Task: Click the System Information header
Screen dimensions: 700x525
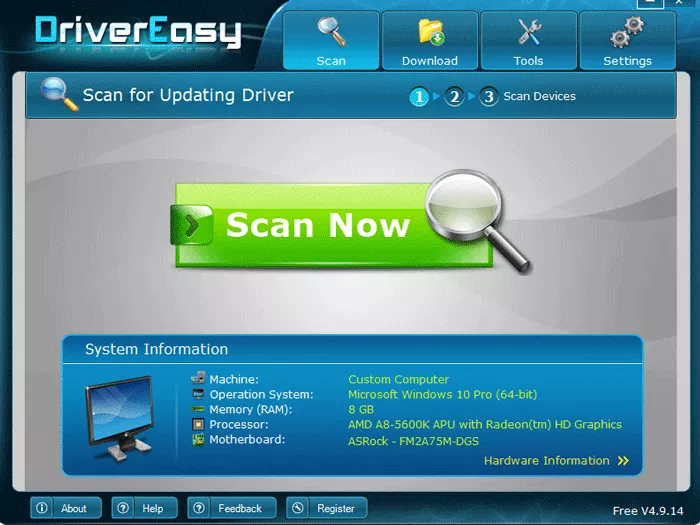Action: pyautogui.click(x=156, y=349)
